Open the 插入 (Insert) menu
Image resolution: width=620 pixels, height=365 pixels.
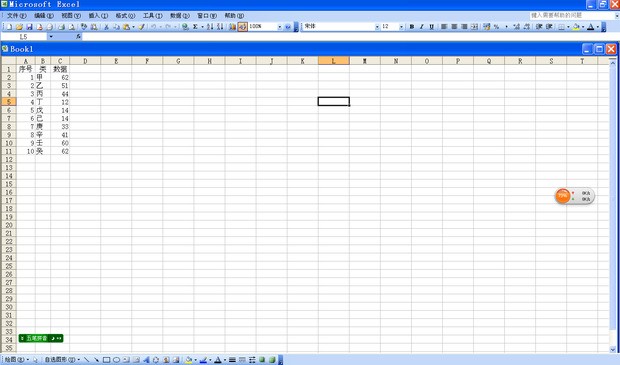[98, 15]
